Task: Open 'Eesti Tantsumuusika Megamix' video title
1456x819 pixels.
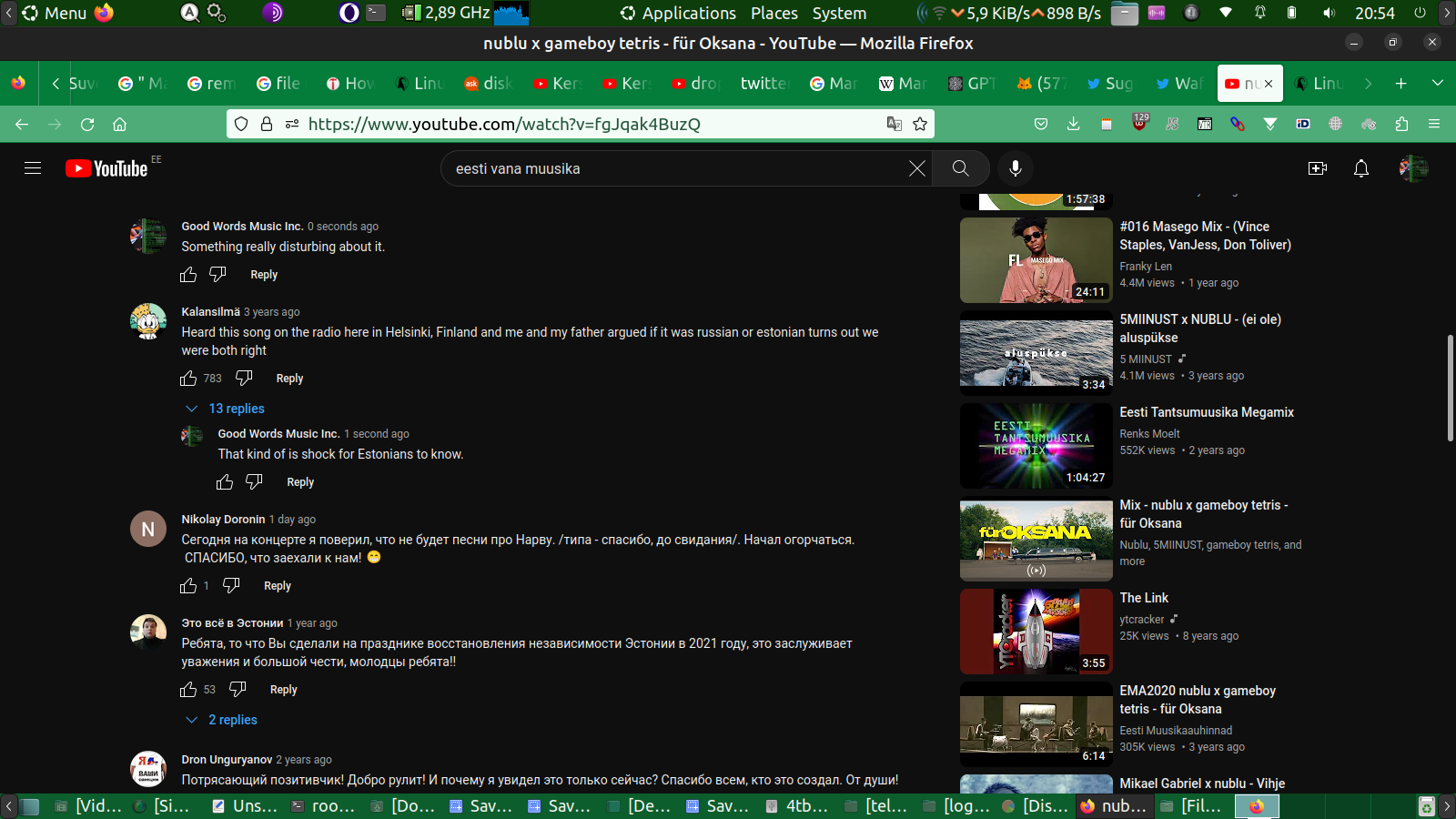Action: [1207, 412]
